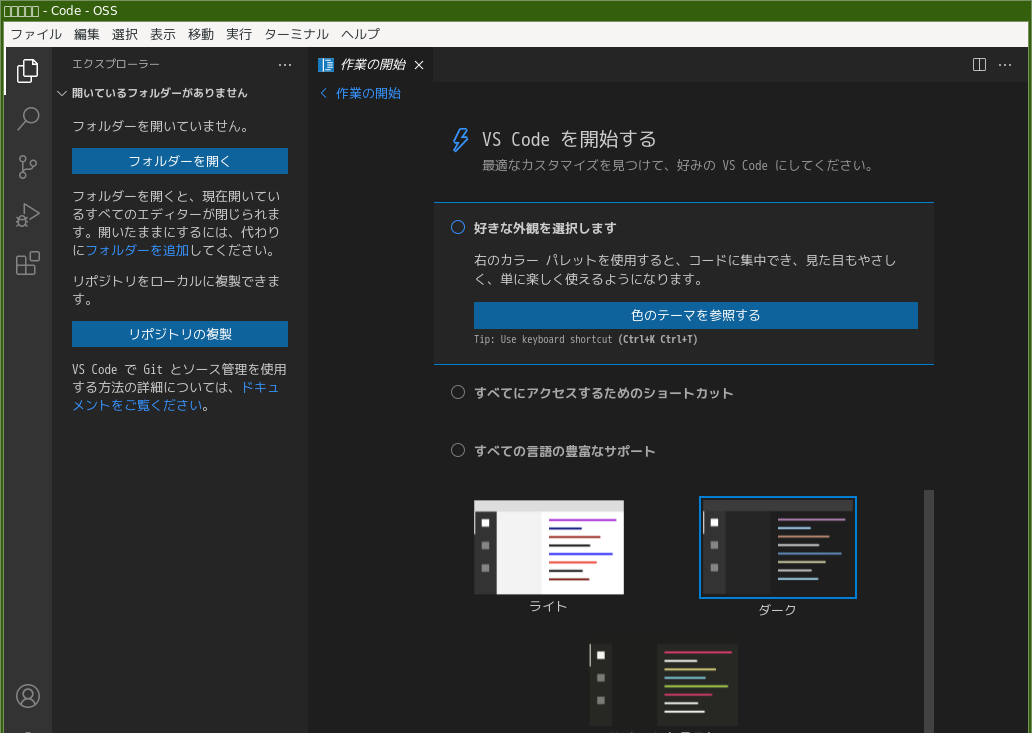
Task: Click the 色のテーマを参照する button
Action: [x=696, y=315]
